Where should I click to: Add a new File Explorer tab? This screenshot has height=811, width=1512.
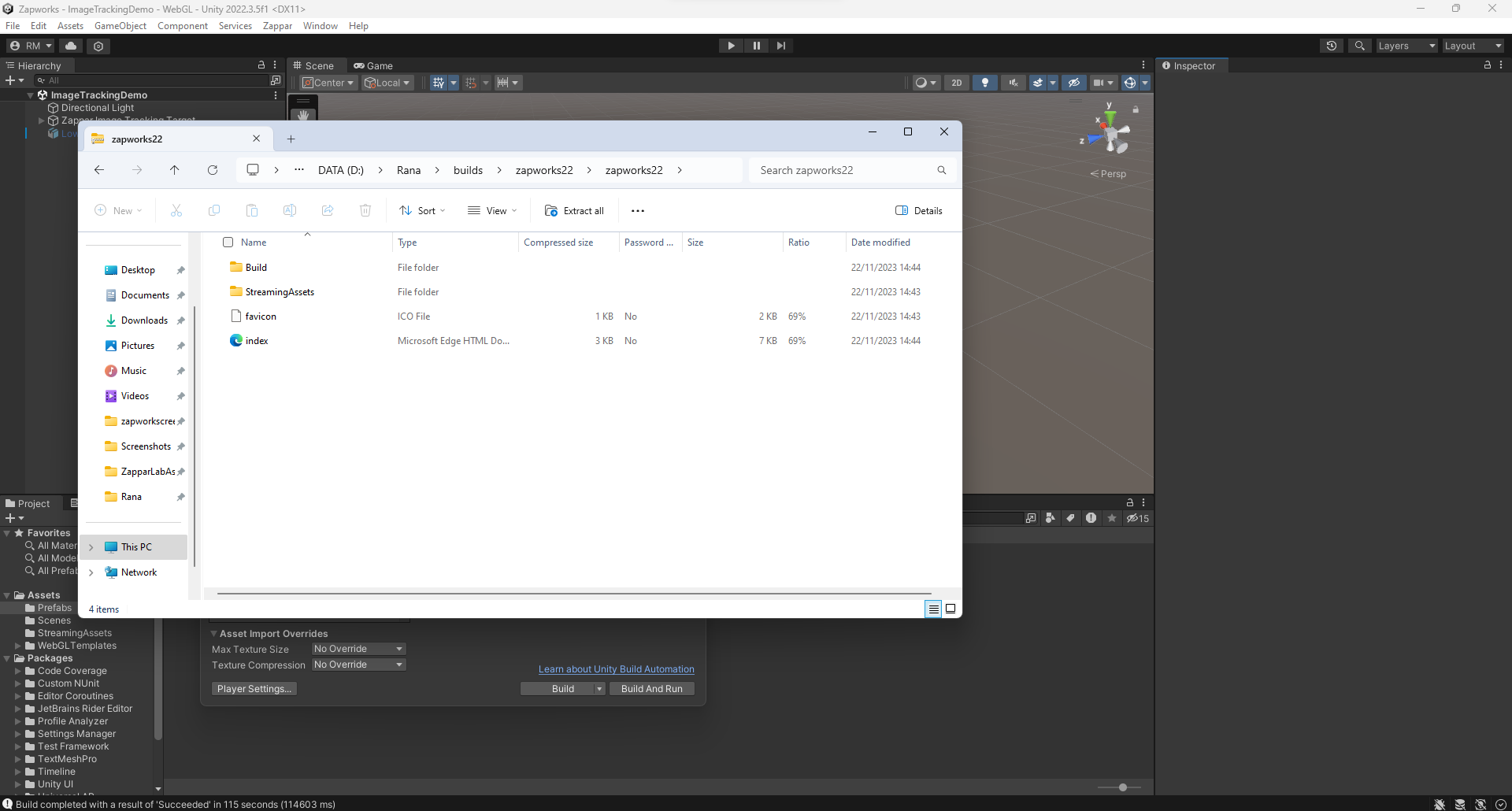[291, 139]
